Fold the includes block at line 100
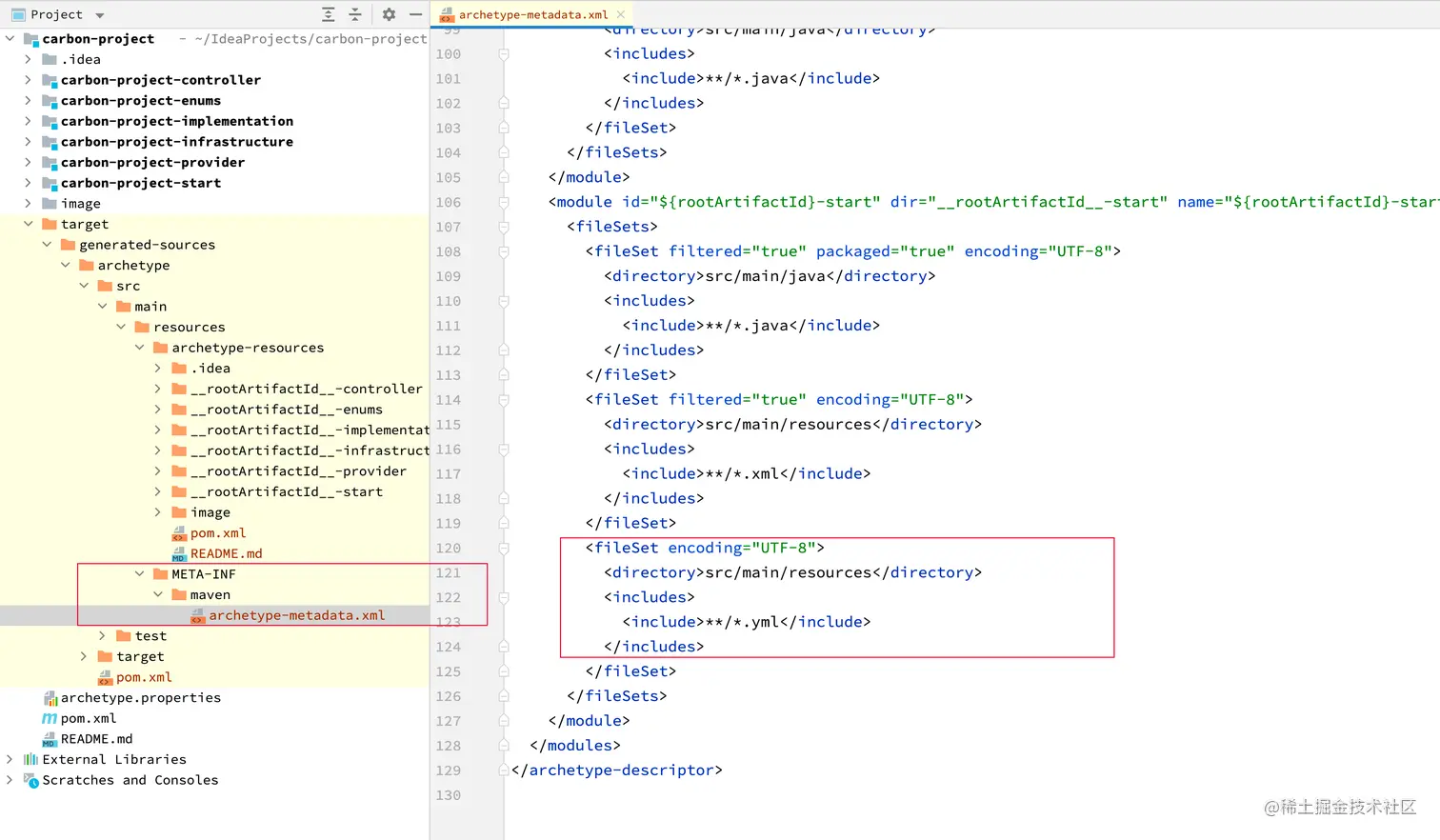The width and height of the screenshot is (1440, 840). (x=504, y=54)
